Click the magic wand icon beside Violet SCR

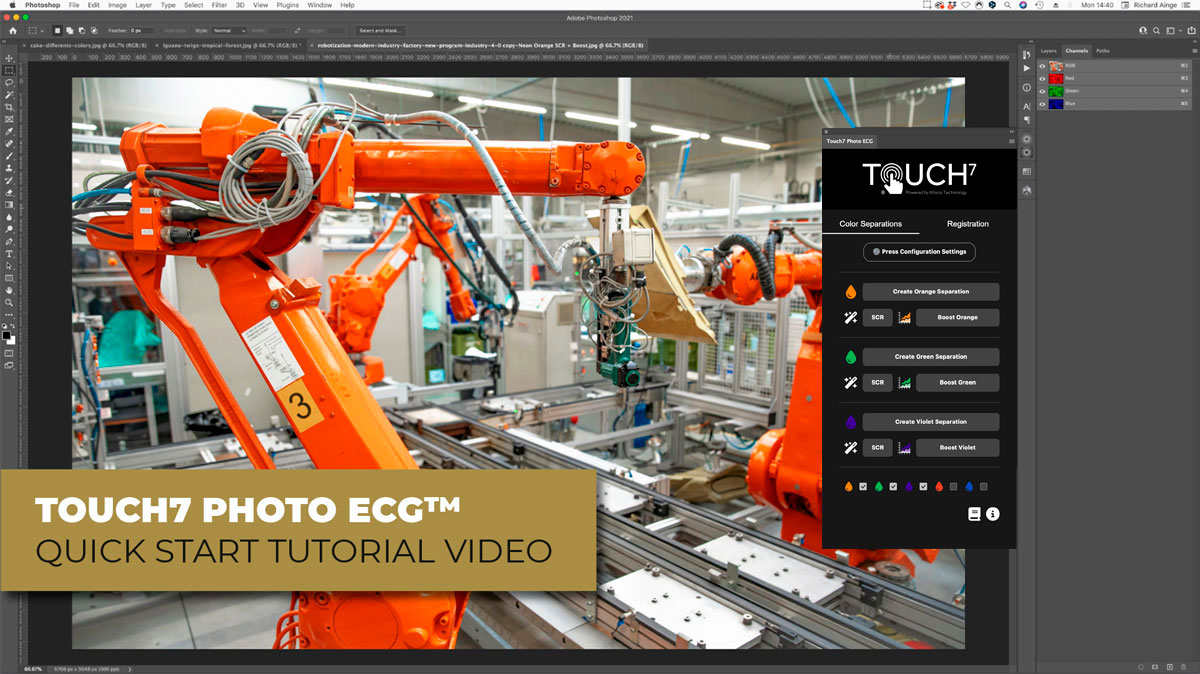(x=851, y=448)
